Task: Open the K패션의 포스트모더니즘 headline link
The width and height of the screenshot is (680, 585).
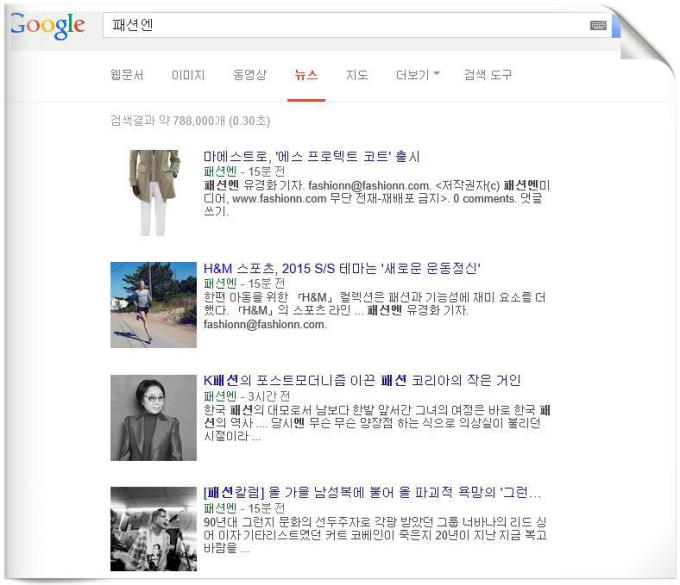Action: point(362,380)
